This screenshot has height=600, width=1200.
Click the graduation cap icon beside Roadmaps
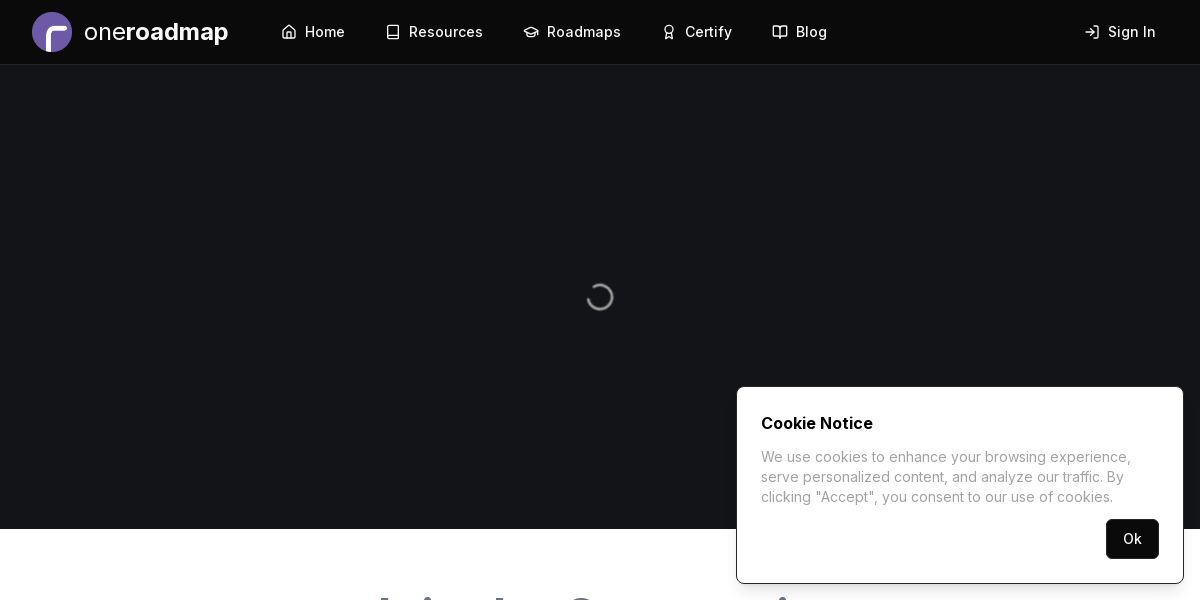[x=531, y=32]
